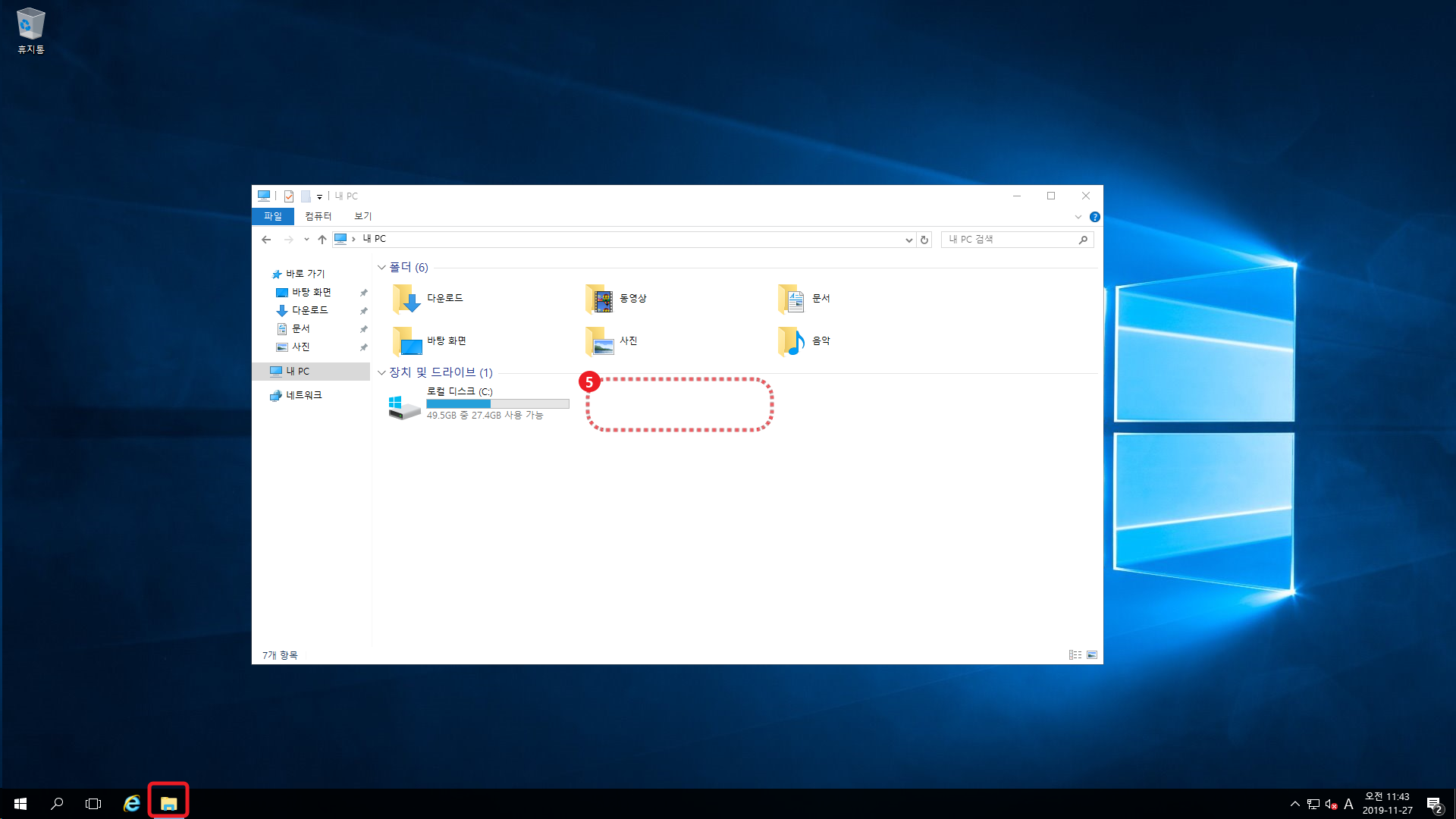This screenshot has height=819, width=1456.
Task: Open the 보기 ribbon tab
Action: (363, 217)
